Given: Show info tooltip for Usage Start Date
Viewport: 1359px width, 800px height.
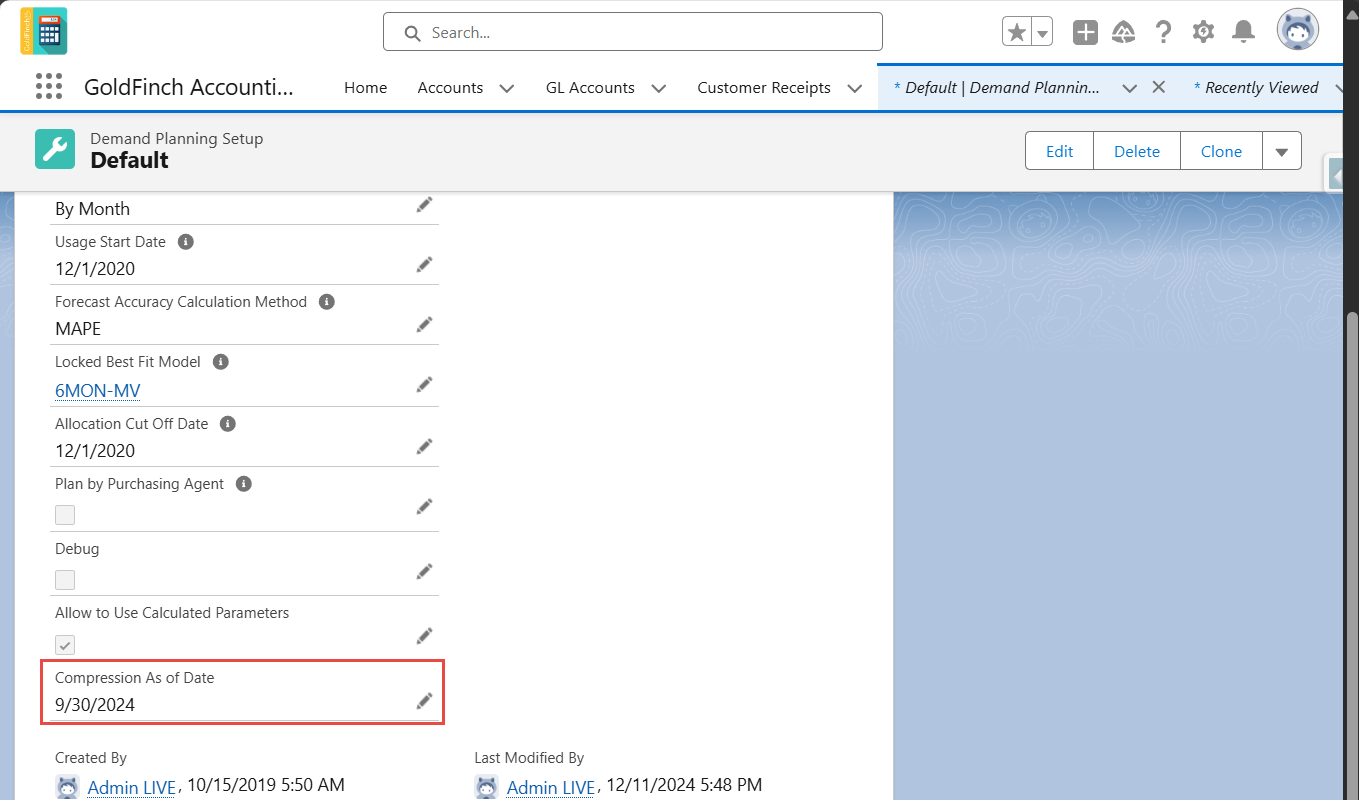Looking at the screenshot, I should click(186, 241).
